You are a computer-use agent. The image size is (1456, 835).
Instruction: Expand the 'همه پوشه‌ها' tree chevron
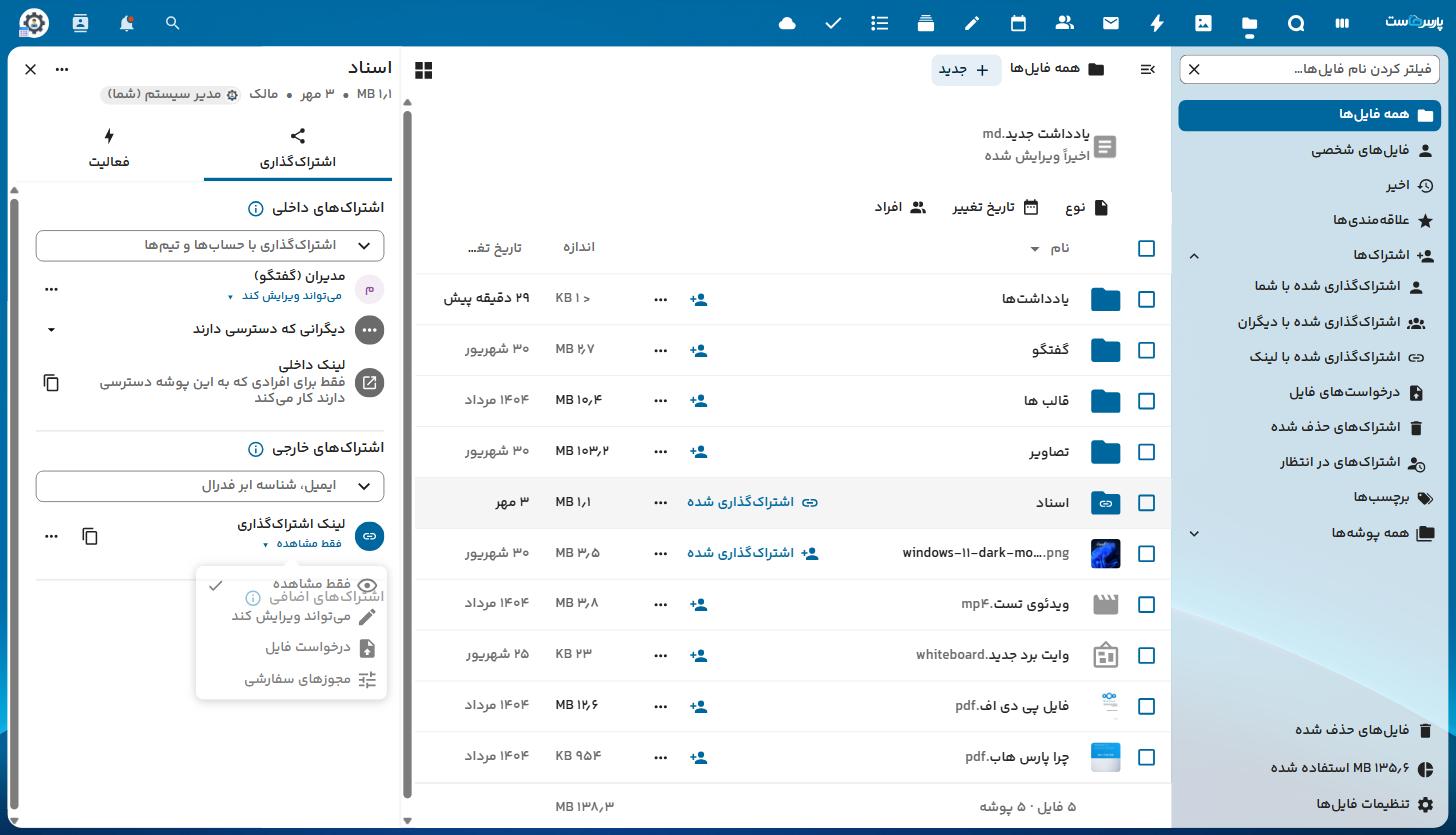1194,534
